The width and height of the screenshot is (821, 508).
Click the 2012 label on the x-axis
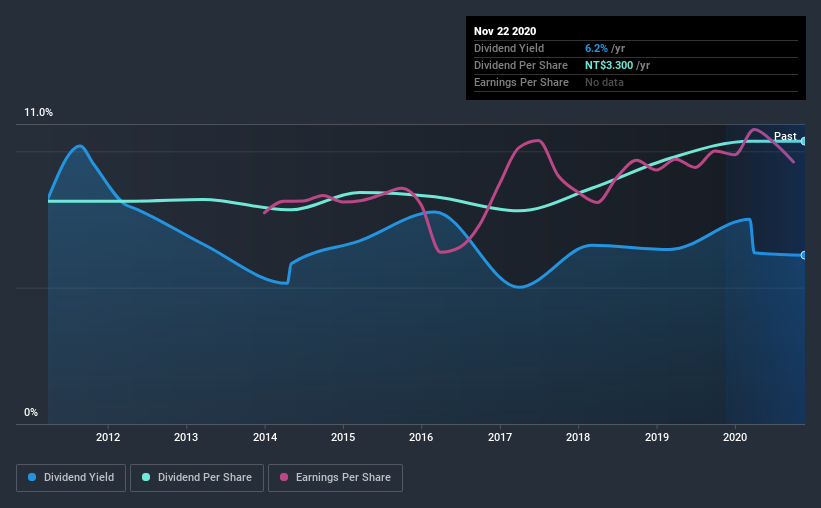pyautogui.click(x=108, y=437)
